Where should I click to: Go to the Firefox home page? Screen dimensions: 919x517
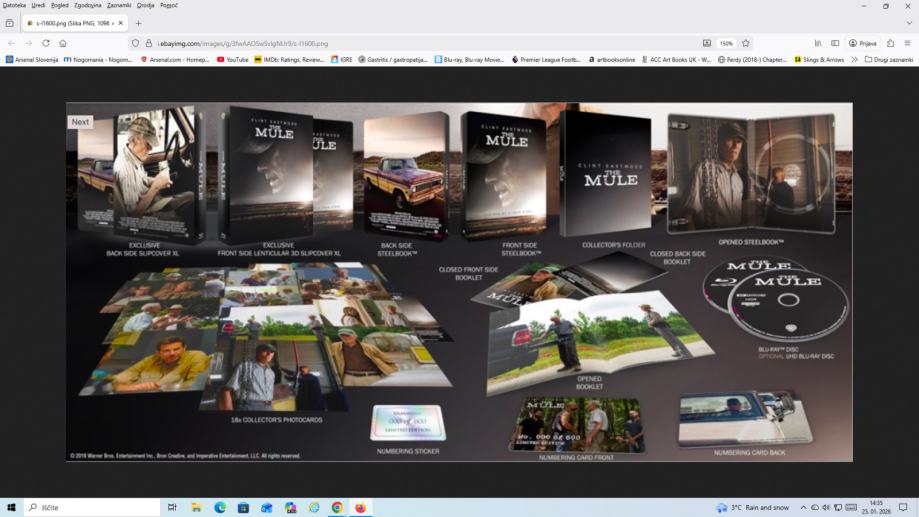coord(63,43)
